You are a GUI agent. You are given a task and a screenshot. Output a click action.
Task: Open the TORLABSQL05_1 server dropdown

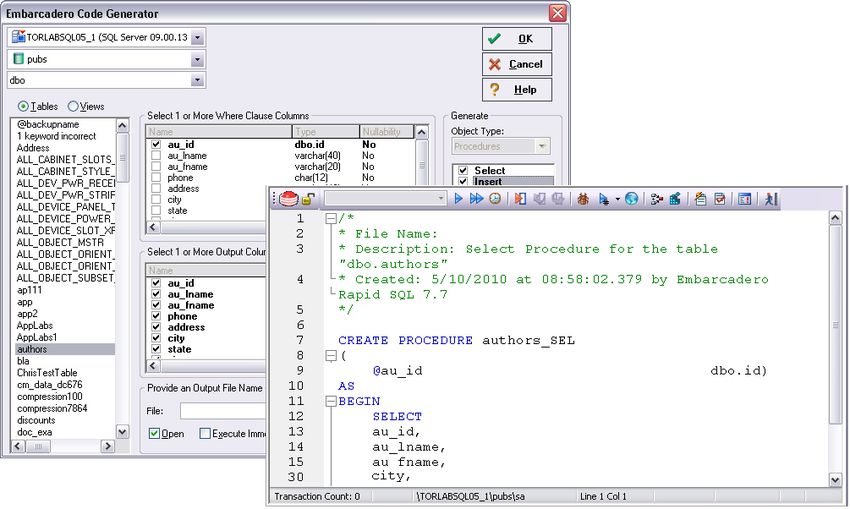198,37
